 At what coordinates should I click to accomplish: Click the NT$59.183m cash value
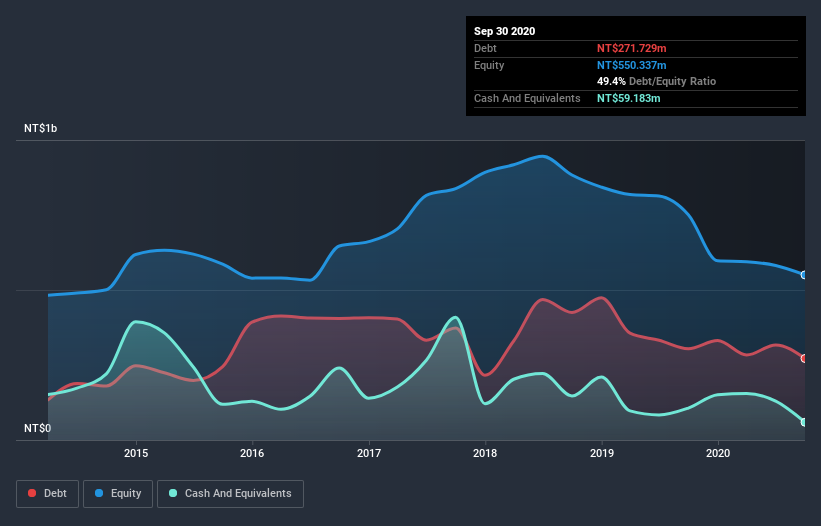tap(628, 98)
